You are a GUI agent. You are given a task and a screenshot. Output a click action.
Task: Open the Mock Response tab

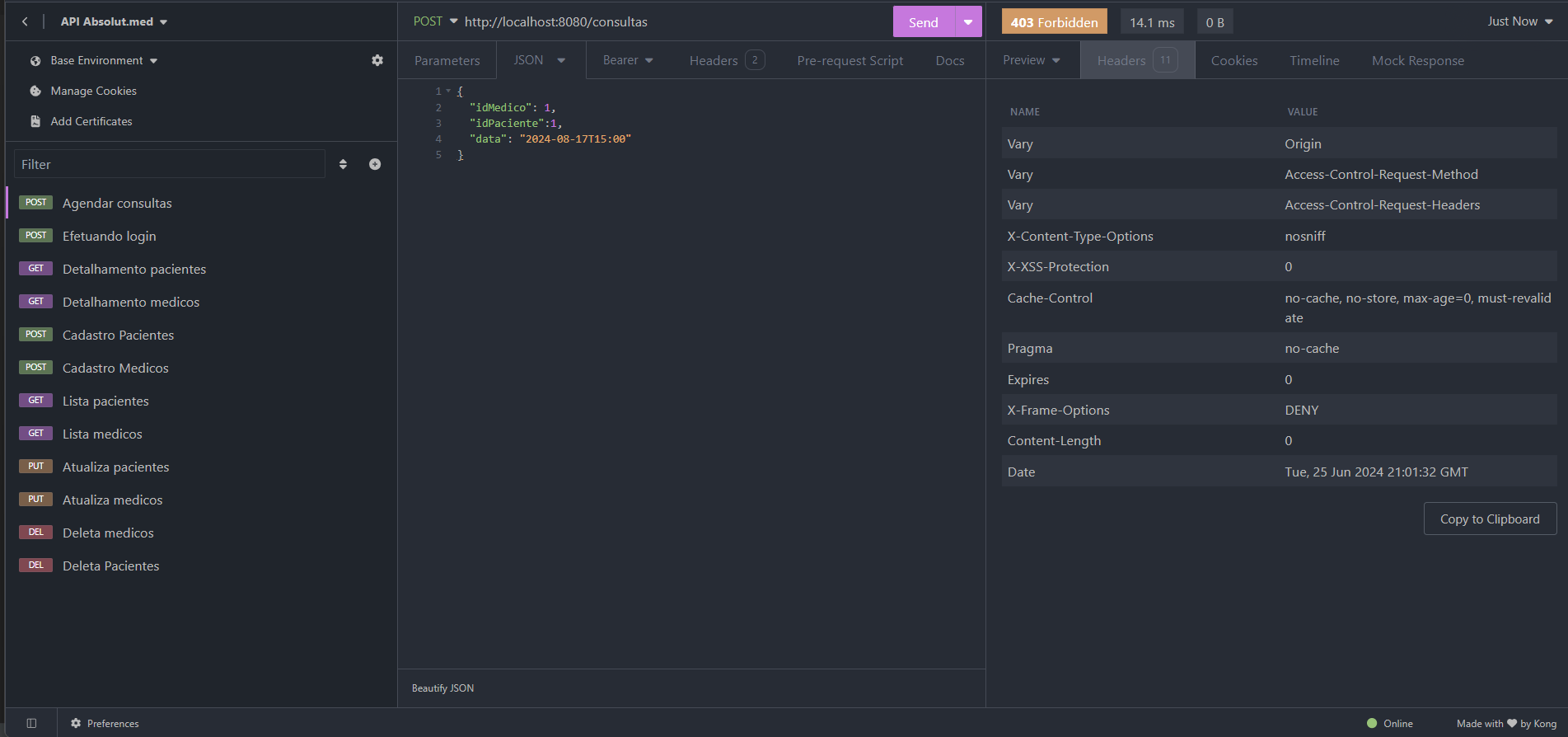click(x=1418, y=60)
